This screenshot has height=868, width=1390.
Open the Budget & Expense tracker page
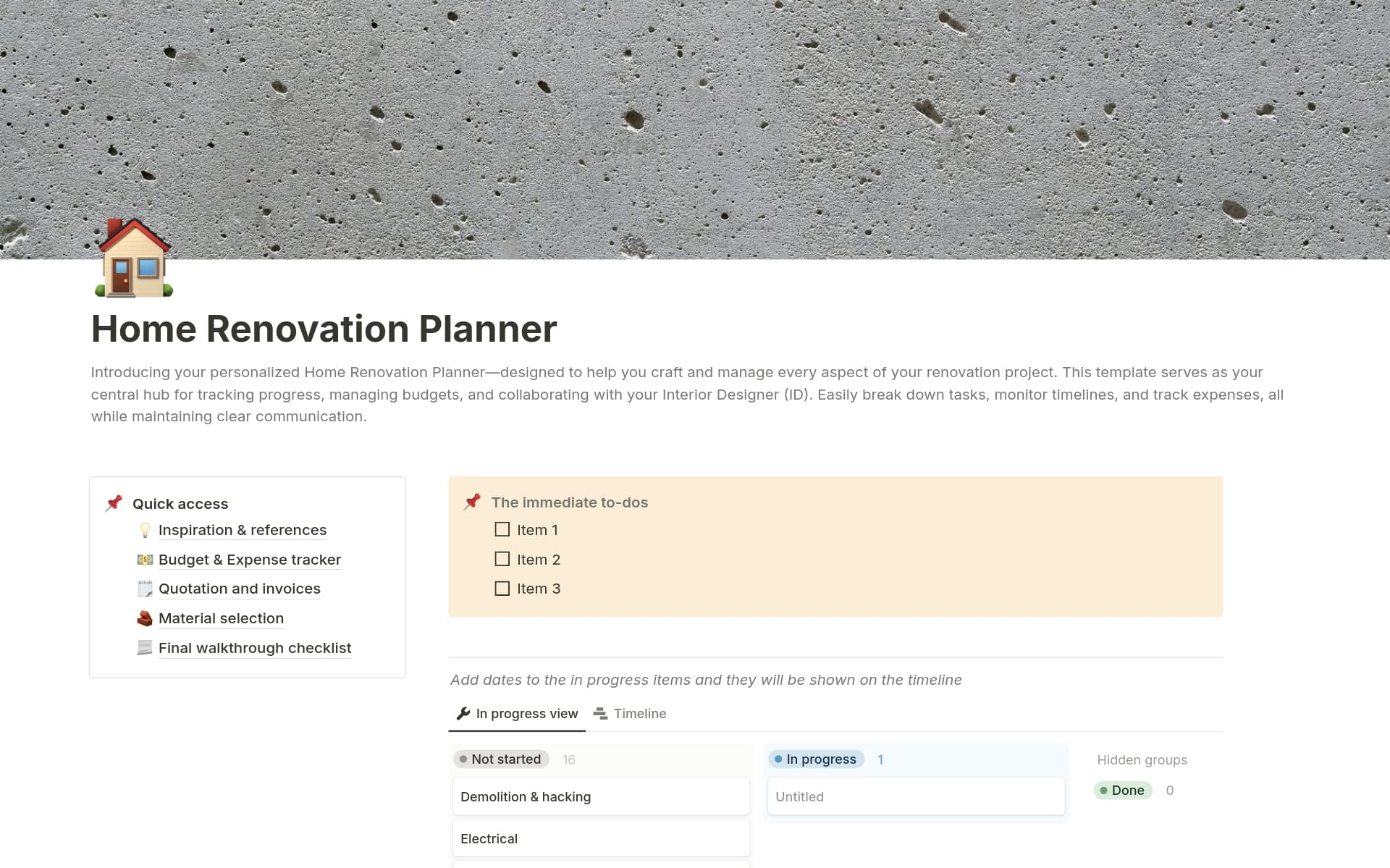pos(250,559)
